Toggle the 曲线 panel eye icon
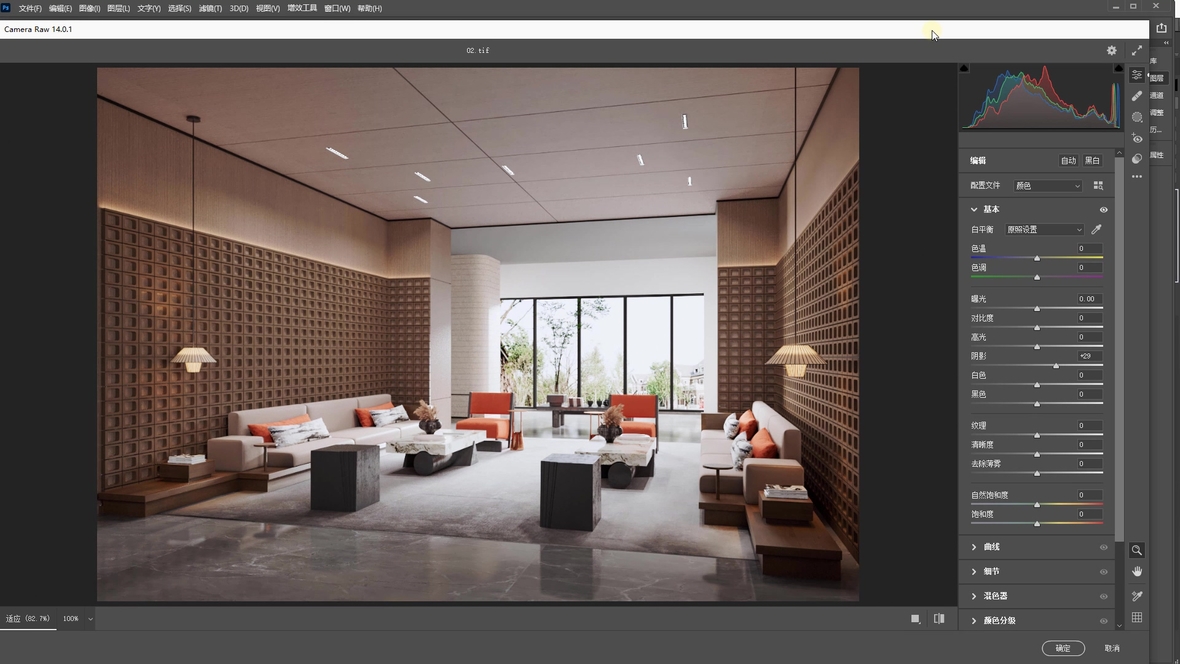The width and height of the screenshot is (1180, 664). coord(1104,547)
